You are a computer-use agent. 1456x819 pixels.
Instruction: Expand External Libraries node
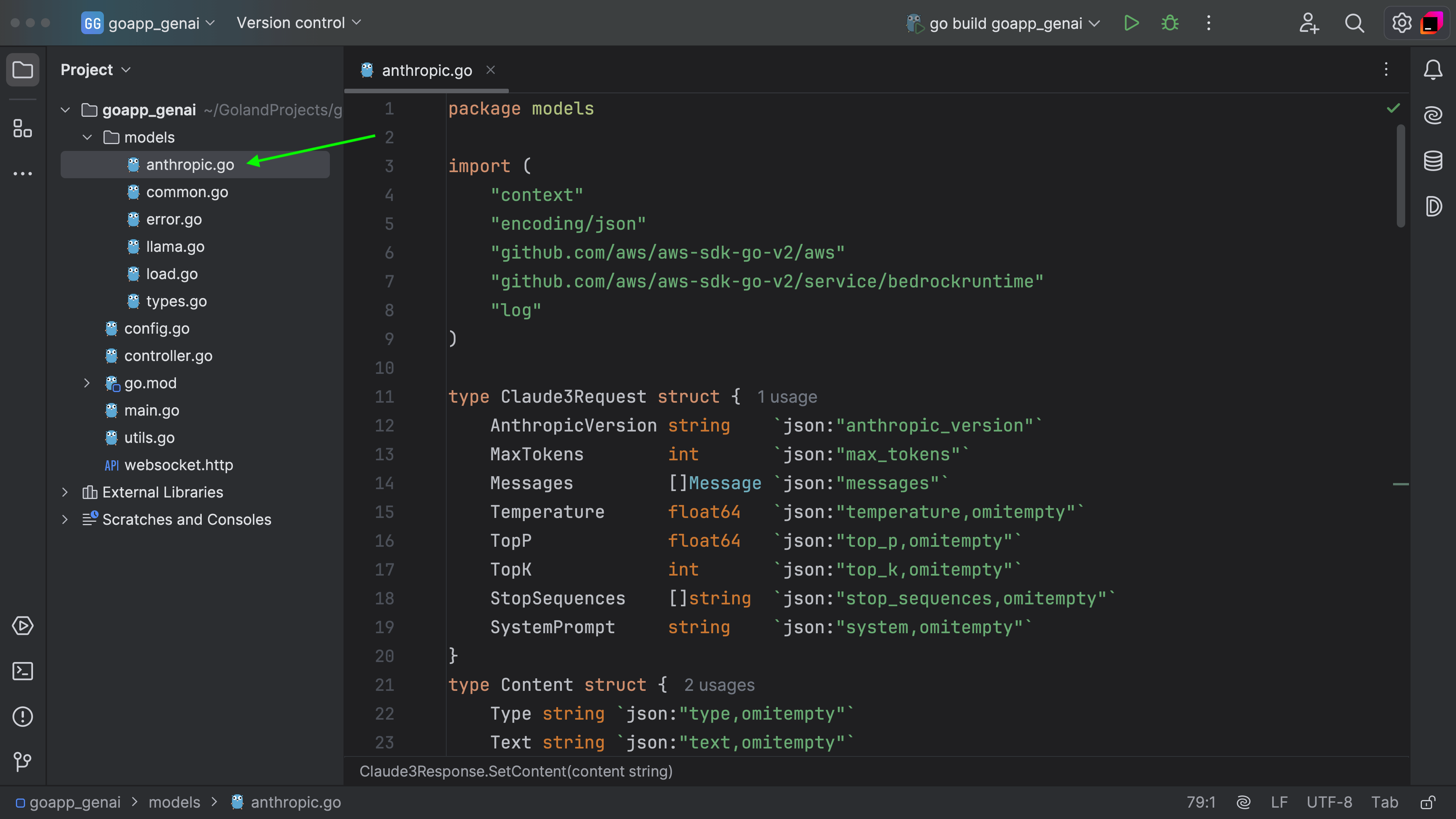pyautogui.click(x=65, y=492)
